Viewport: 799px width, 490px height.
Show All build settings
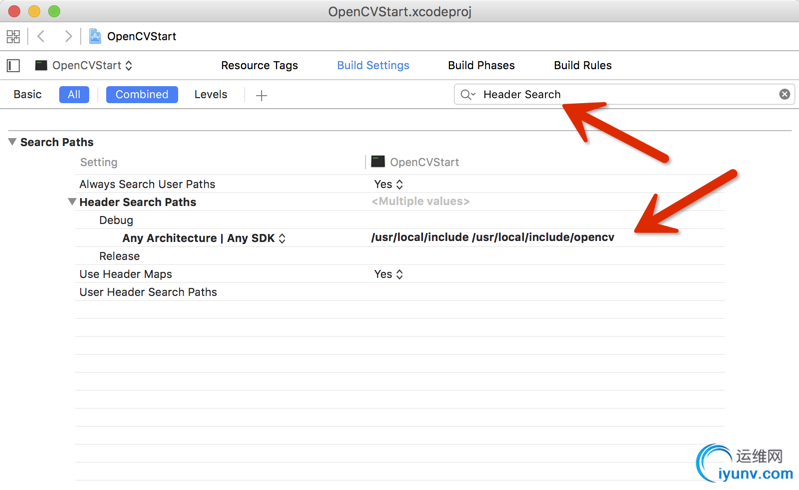click(74, 94)
